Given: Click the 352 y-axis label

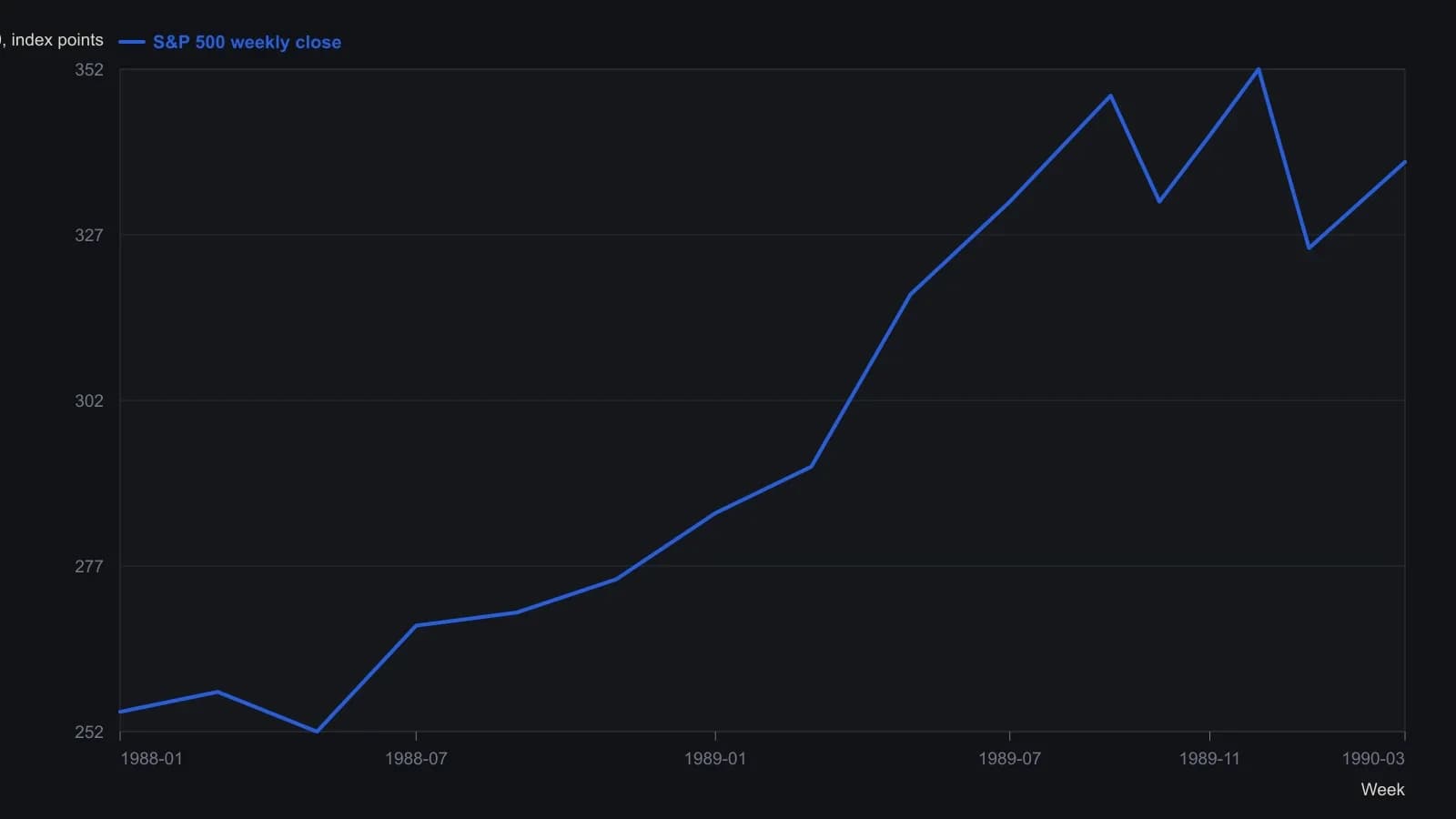Looking at the screenshot, I should click(x=89, y=70).
